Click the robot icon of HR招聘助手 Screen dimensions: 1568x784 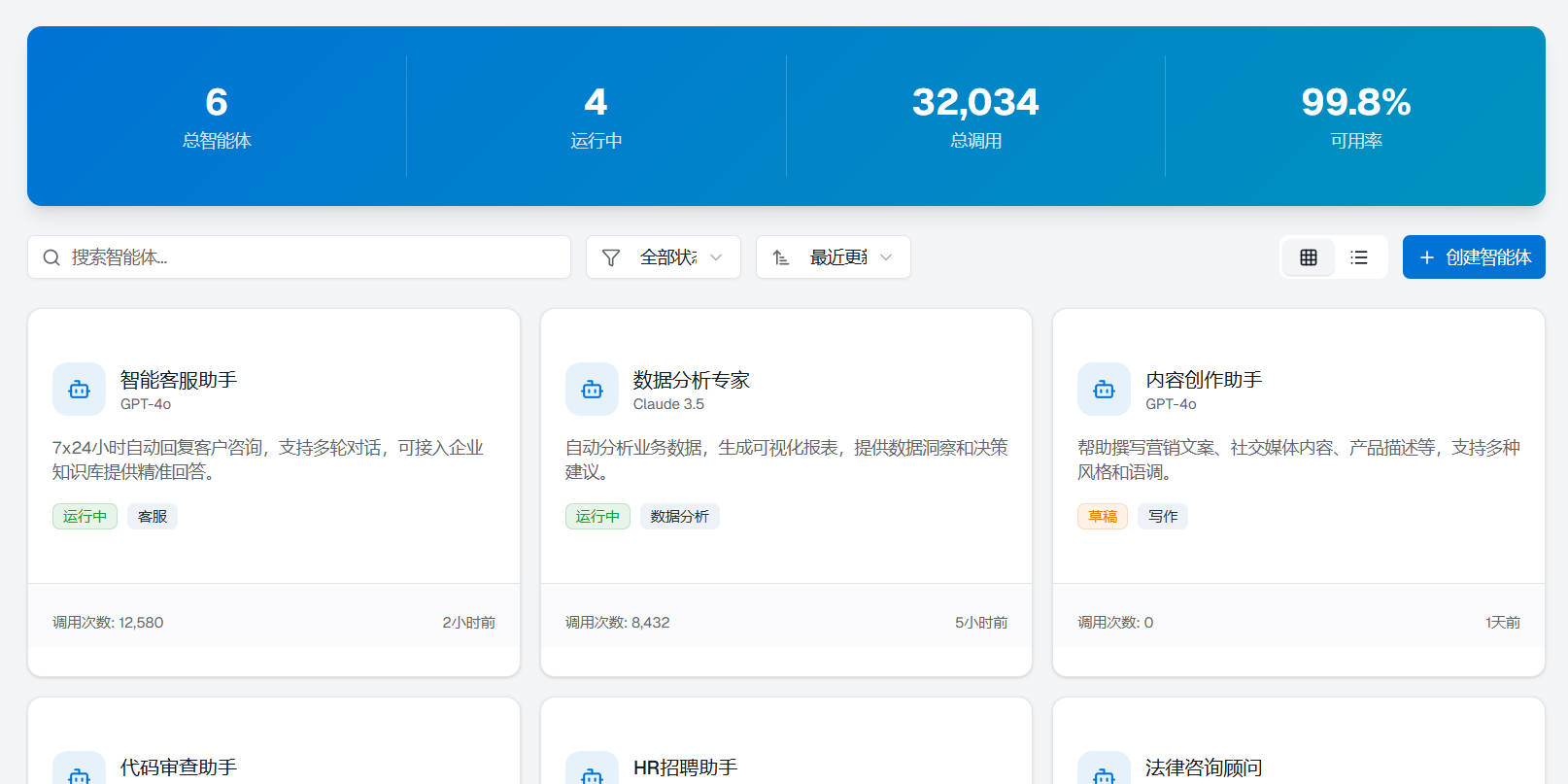(592, 772)
